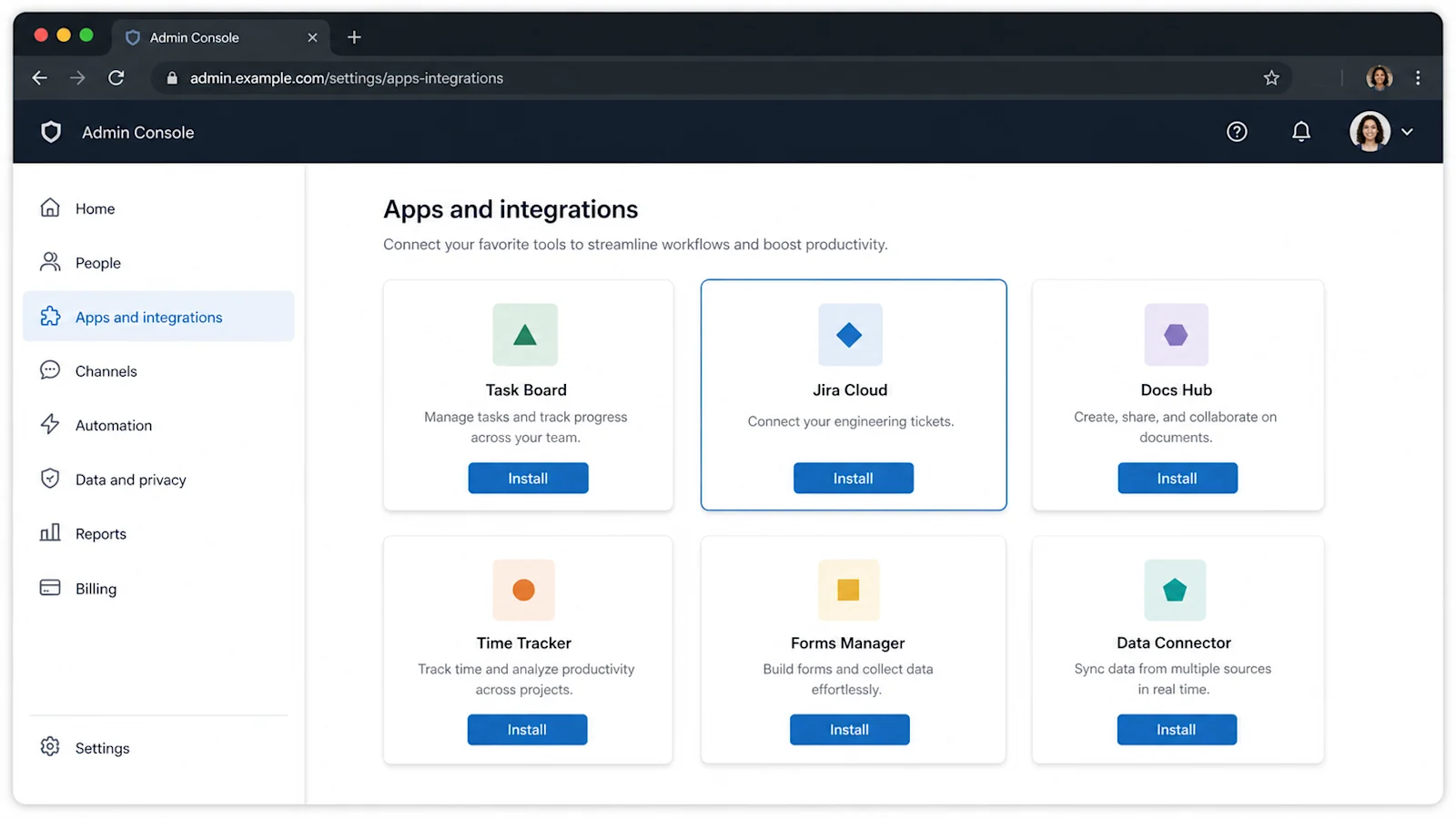View site info via the lock icon
The image size is (1456, 819).
pos(172,78)
